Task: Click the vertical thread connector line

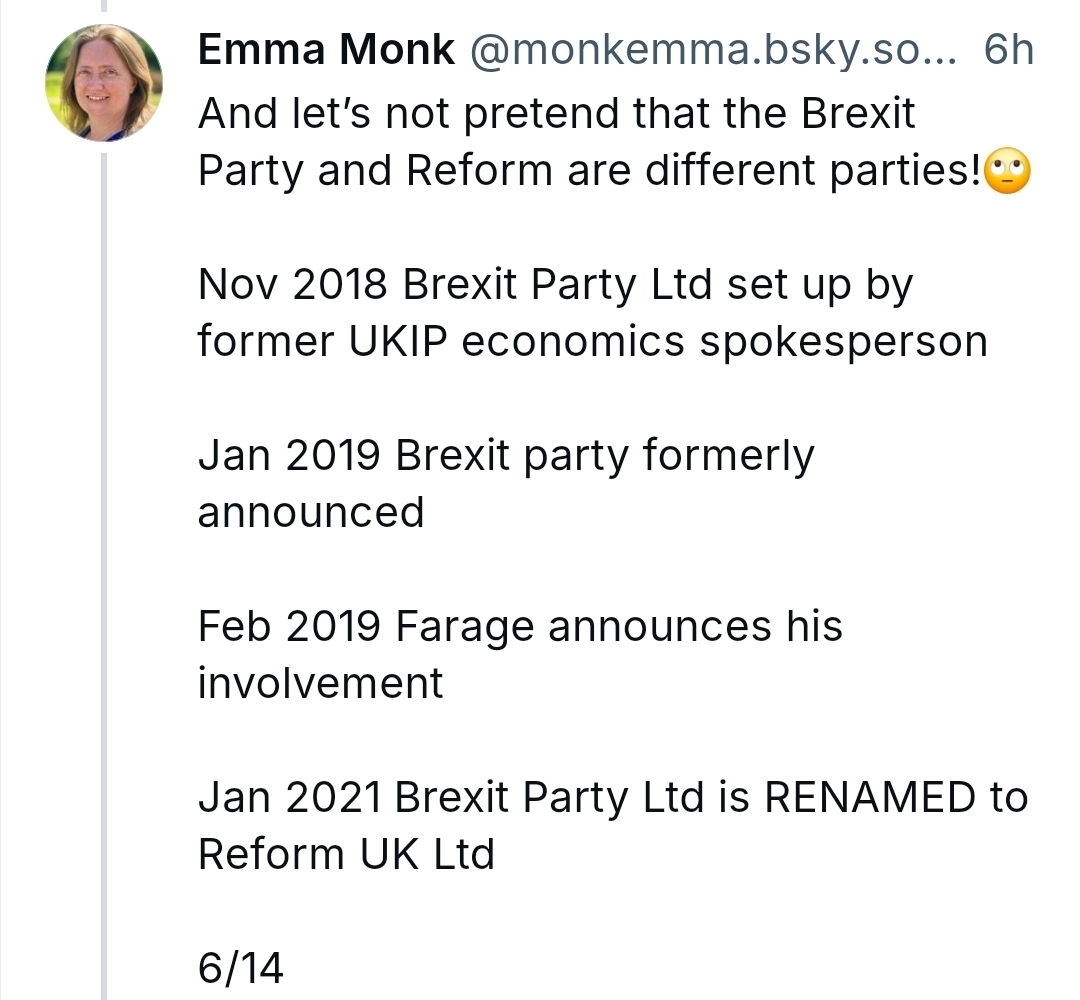Action: 104,560
